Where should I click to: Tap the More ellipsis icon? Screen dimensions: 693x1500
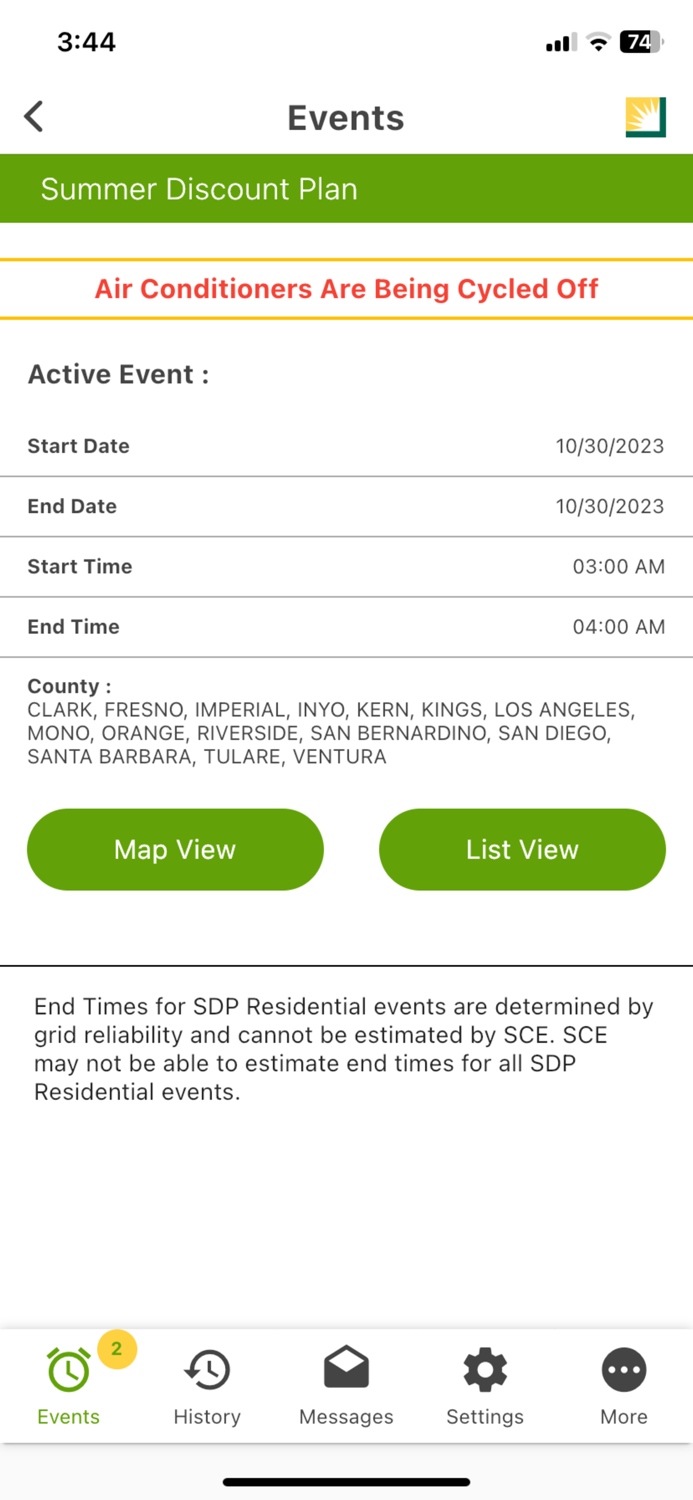(623, 1370)
